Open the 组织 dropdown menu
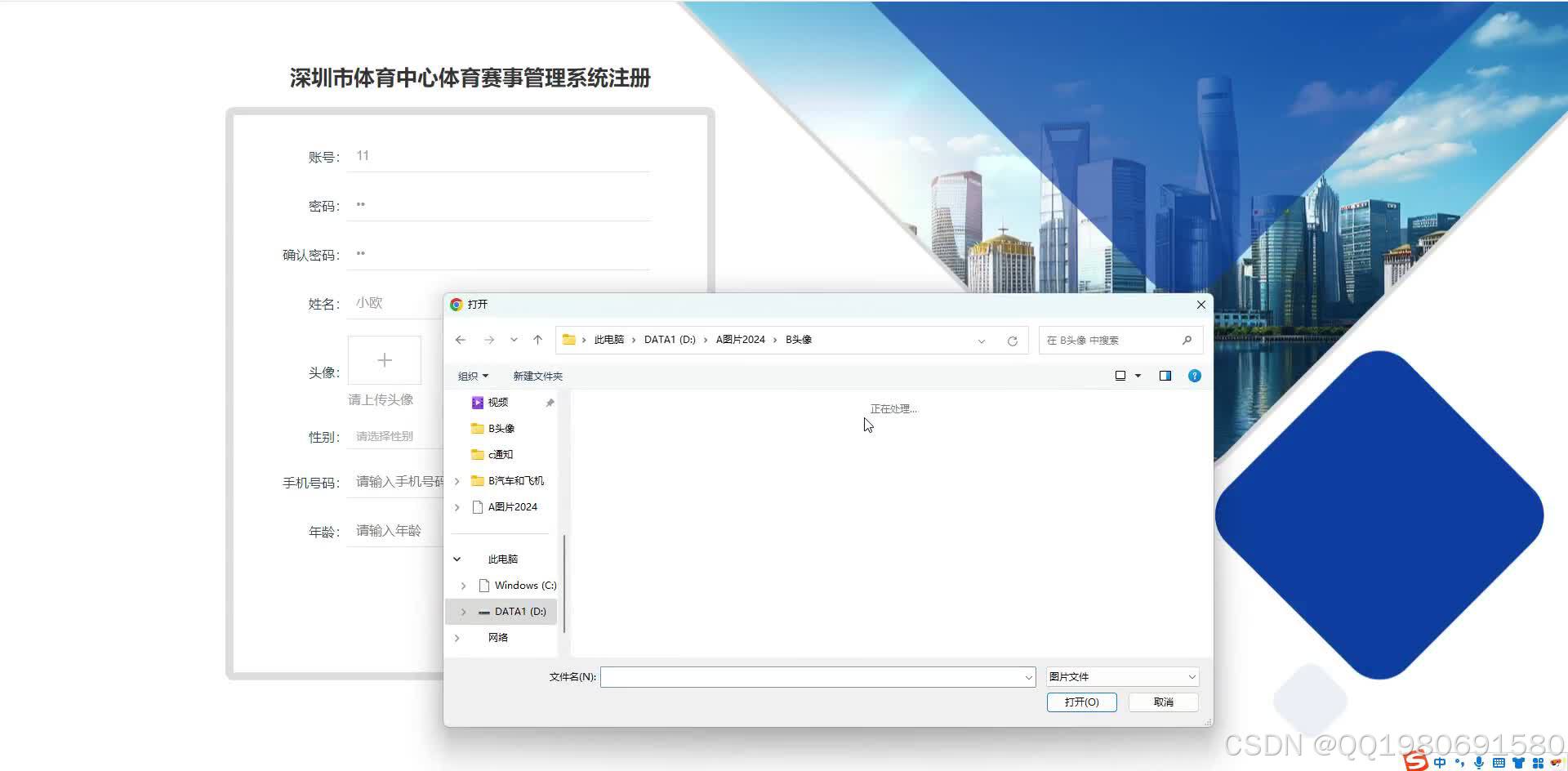1568x771 pixels. (x=472, y=376)
